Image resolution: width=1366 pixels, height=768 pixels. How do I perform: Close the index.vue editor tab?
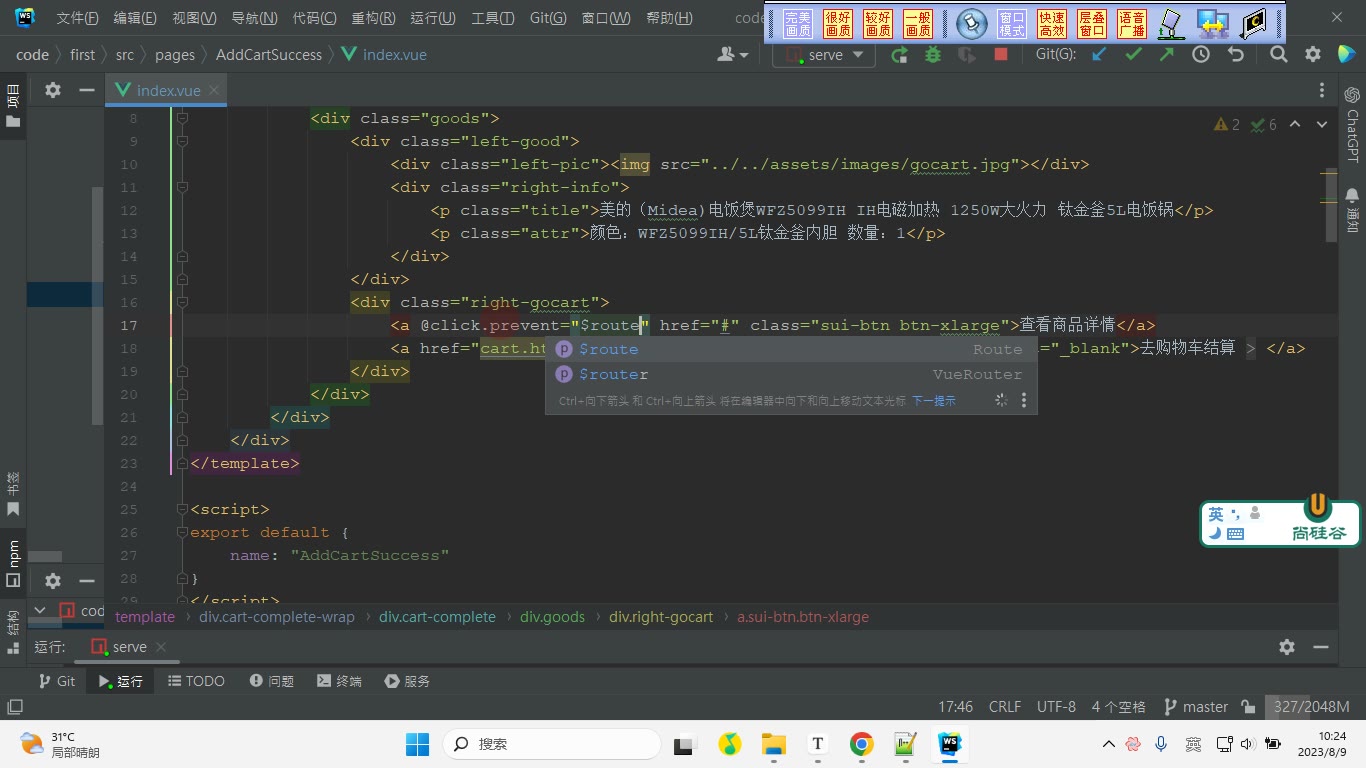[x=214, y=90]
